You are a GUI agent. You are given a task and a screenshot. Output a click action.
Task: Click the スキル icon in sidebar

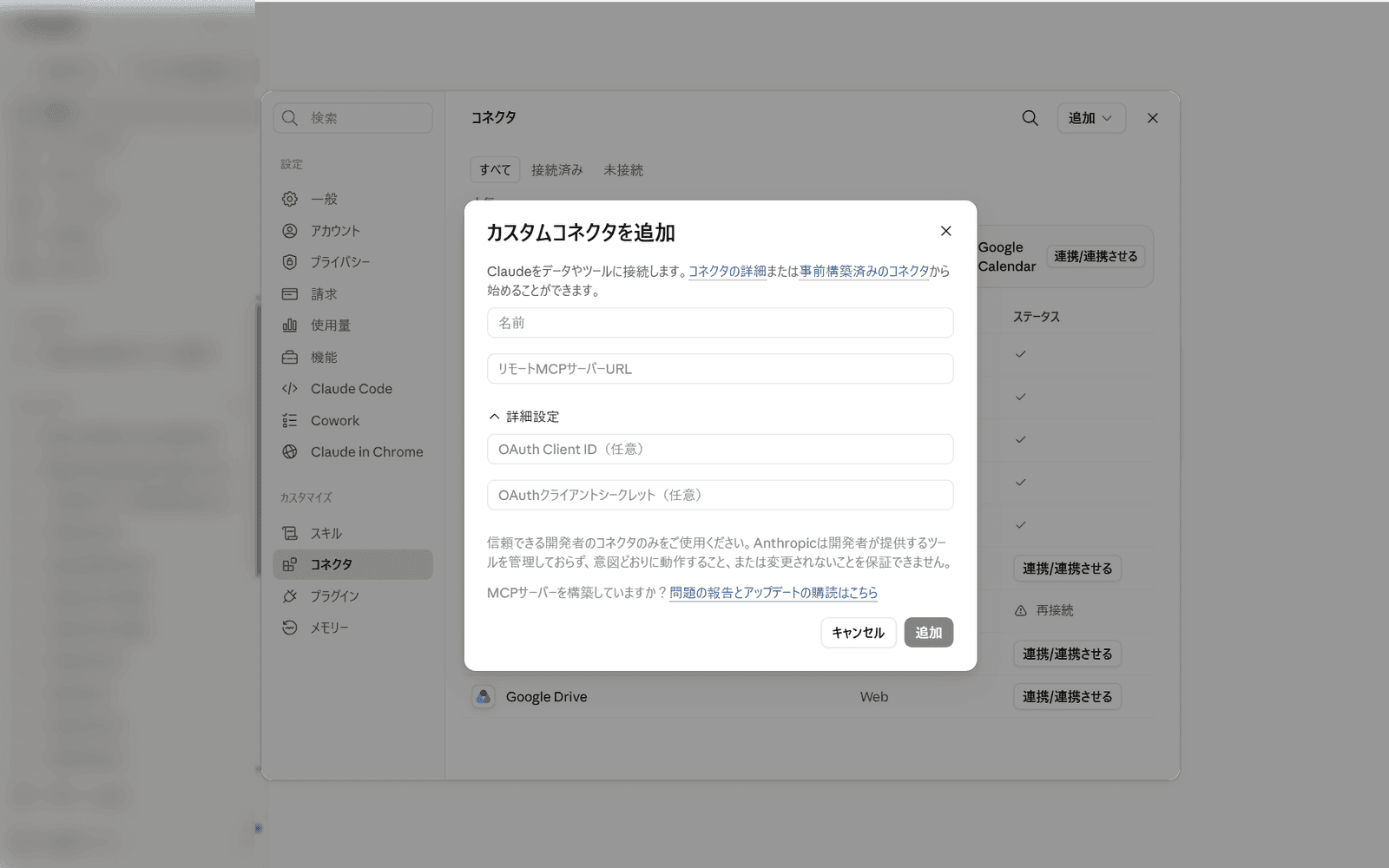pyautogui.click(x=290, y=533)
